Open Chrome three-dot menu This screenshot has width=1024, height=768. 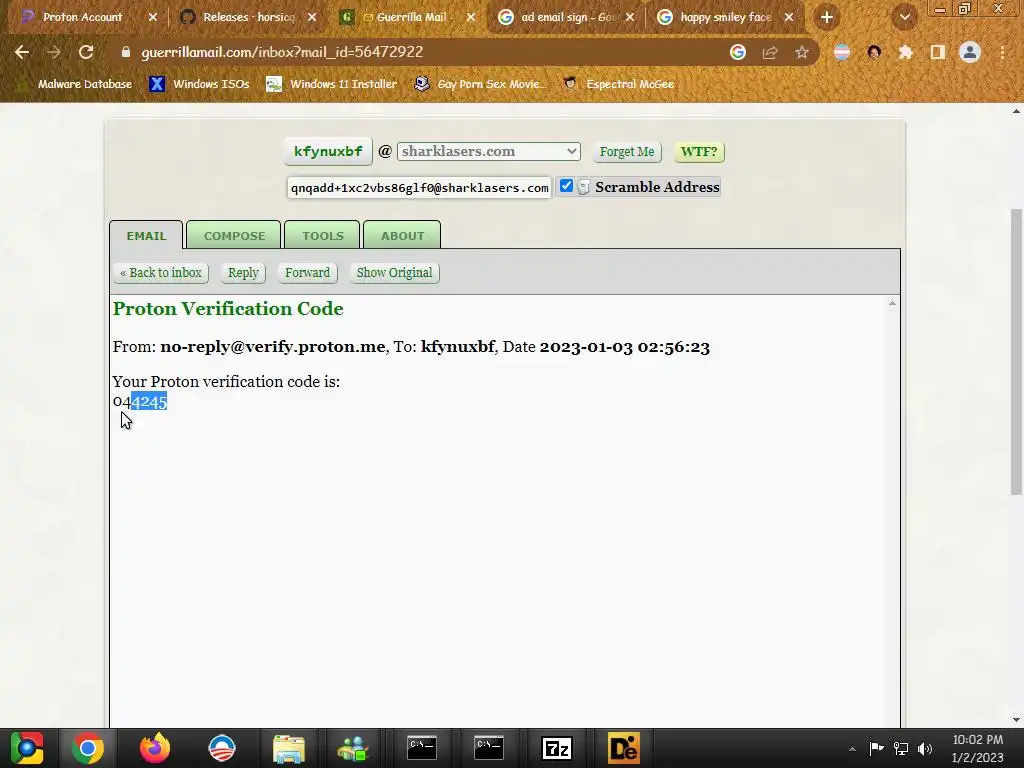[x=1002, y=52]
